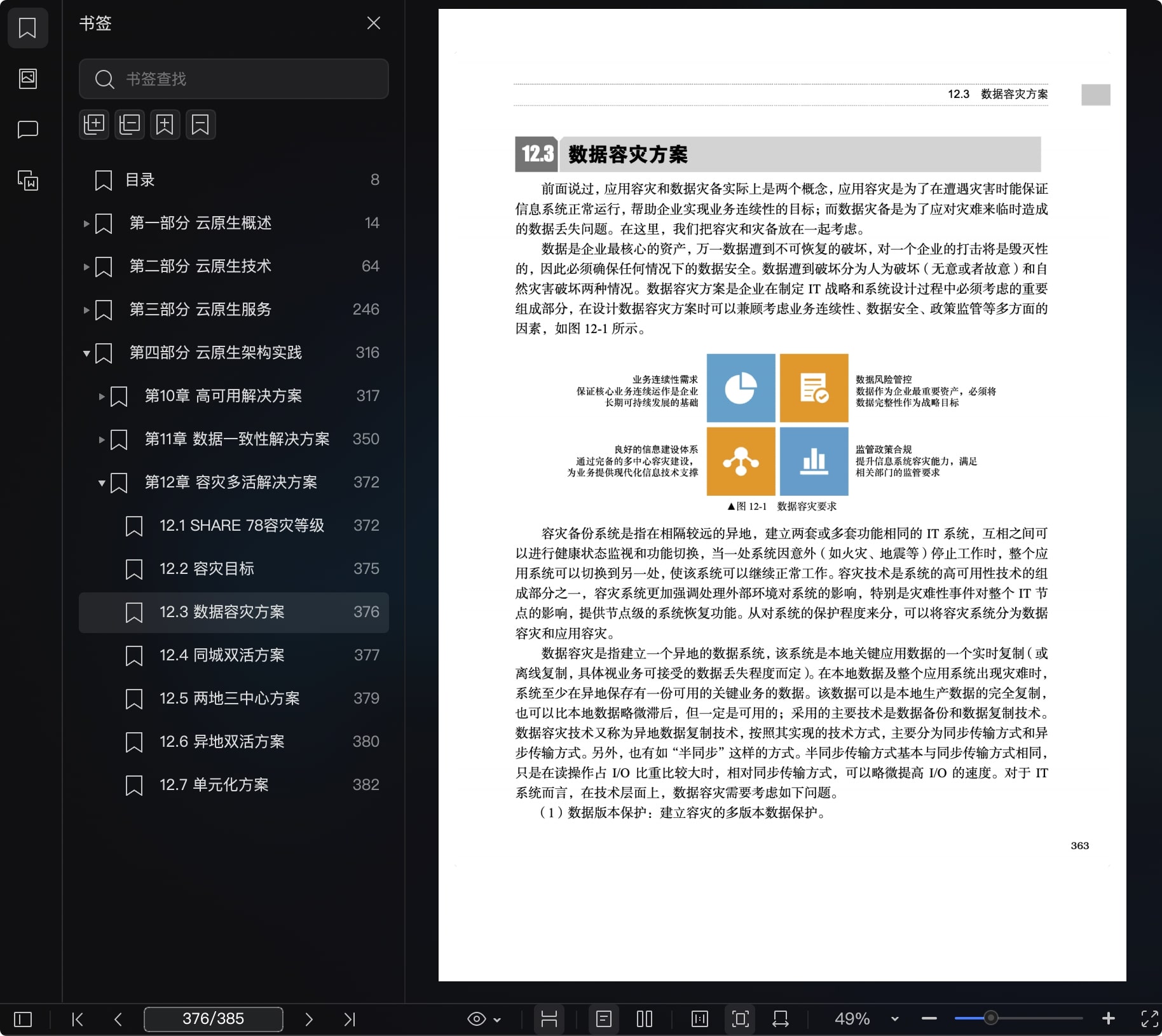The height and width of the screenshot is (1036, 1162).
Task: Go to previous page arrow
Action: [x=118, y=1019]
